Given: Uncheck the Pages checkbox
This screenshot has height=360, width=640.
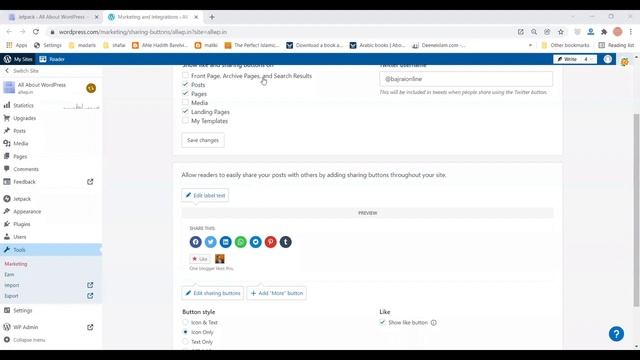Looking at the screenshot, I should [185, 93].
